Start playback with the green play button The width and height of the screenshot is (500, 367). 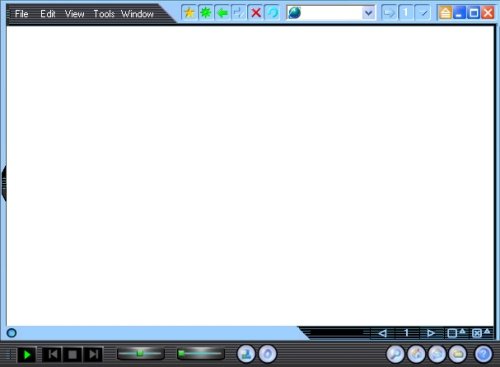[x=27, y=354]
